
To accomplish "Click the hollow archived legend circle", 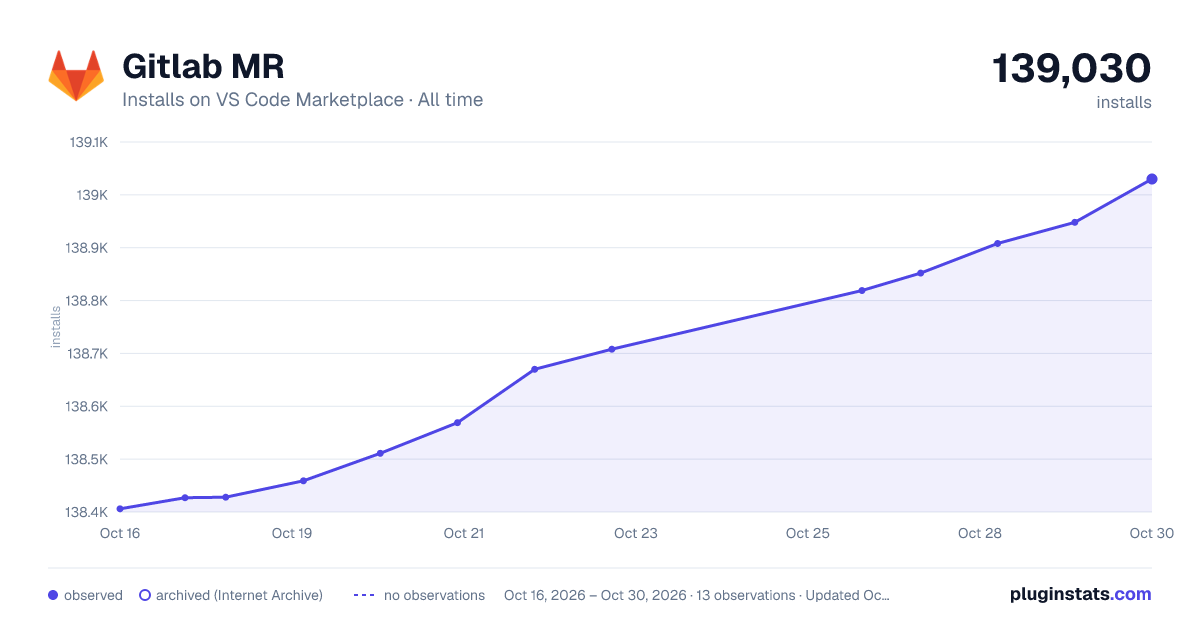I will point(144,595).
